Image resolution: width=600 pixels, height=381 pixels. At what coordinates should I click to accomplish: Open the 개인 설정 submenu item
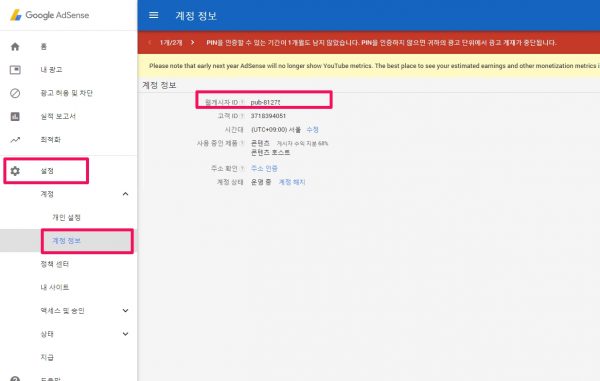pos(67,217)
